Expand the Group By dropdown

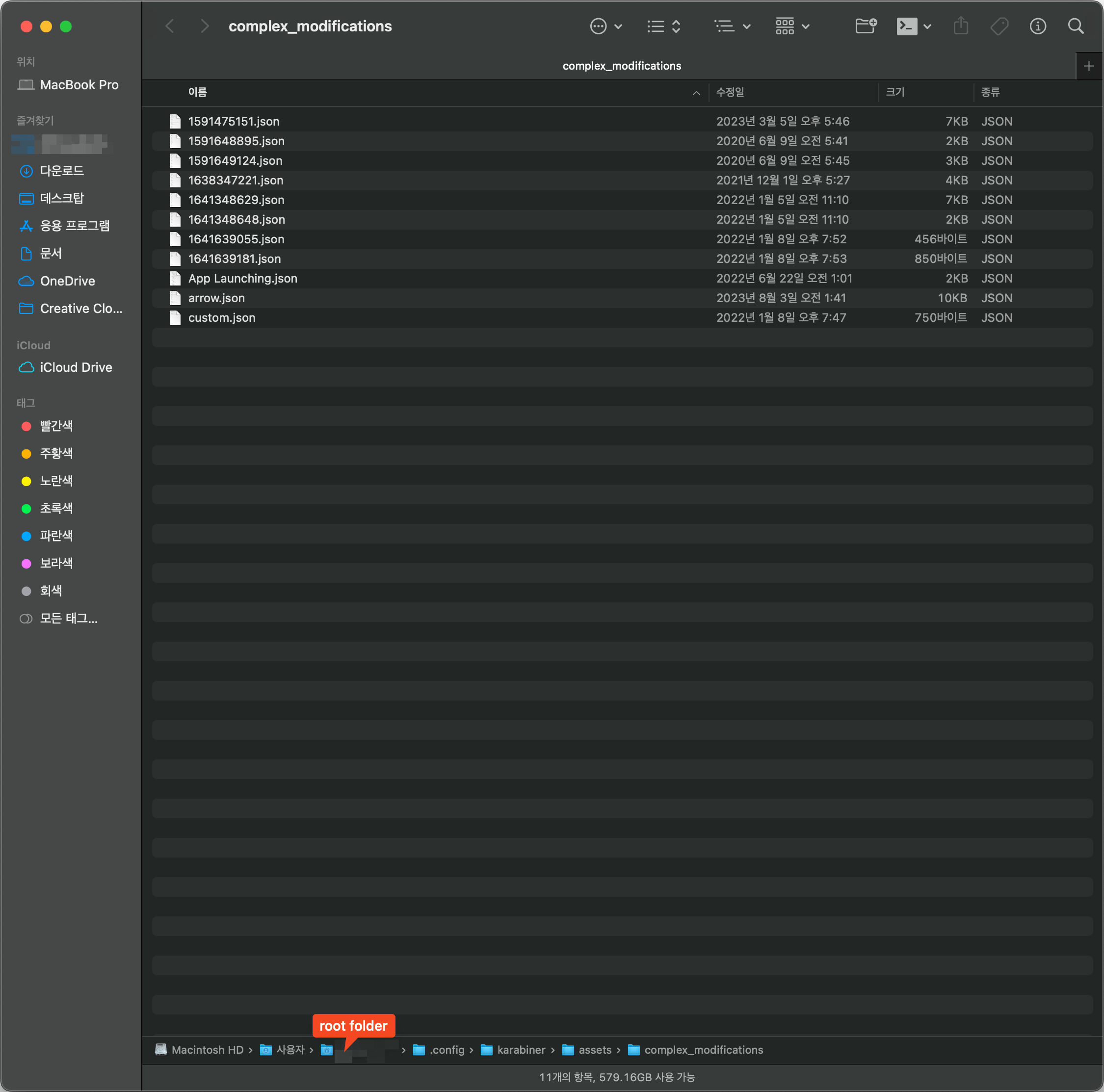point(732,26)
